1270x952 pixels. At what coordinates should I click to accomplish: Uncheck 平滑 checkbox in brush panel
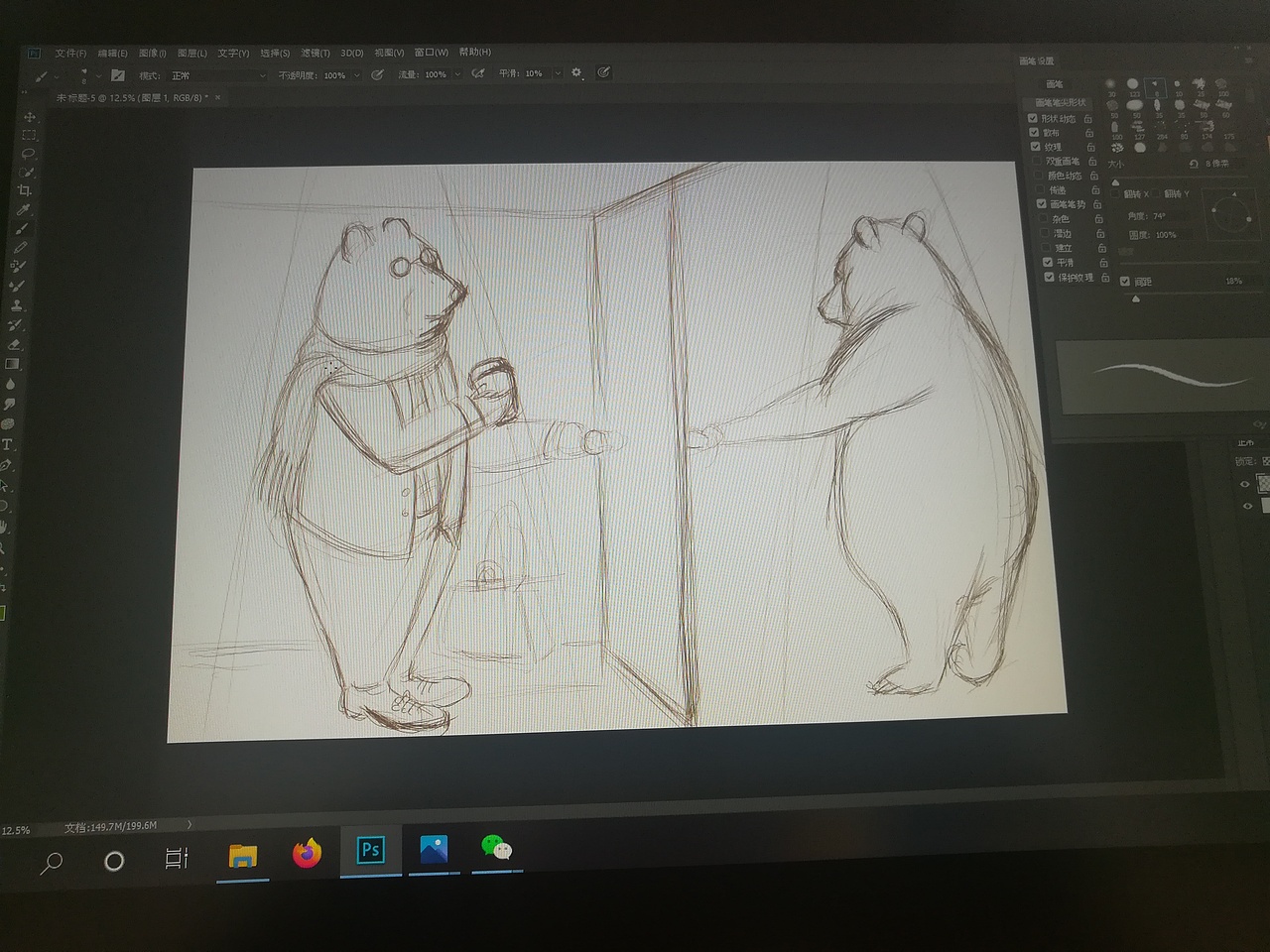(x=1047, y=262)
